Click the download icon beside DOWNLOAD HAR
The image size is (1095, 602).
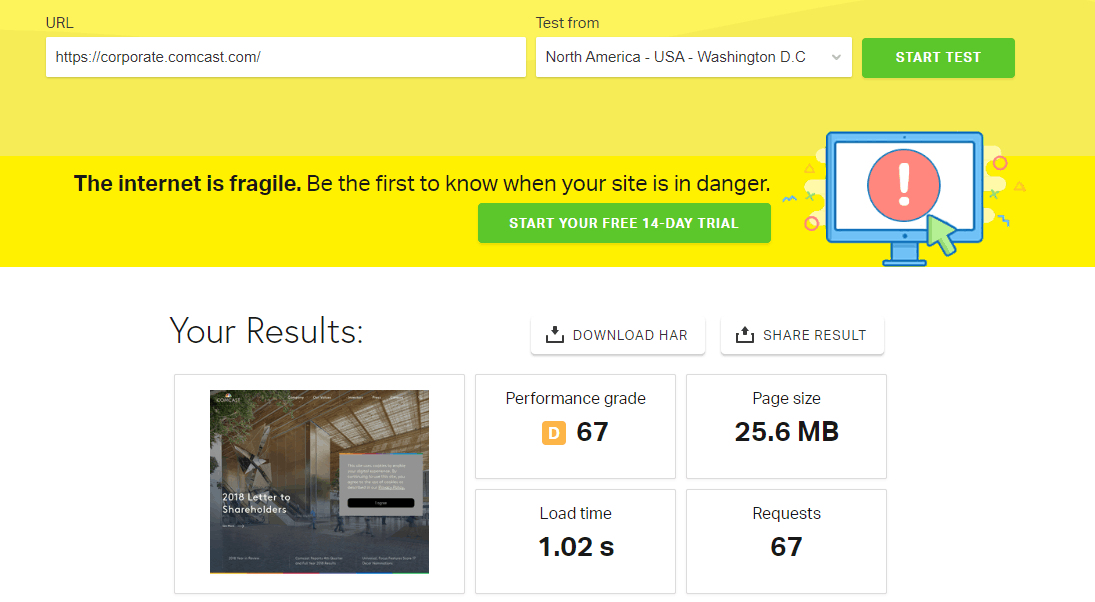point(555,335)
